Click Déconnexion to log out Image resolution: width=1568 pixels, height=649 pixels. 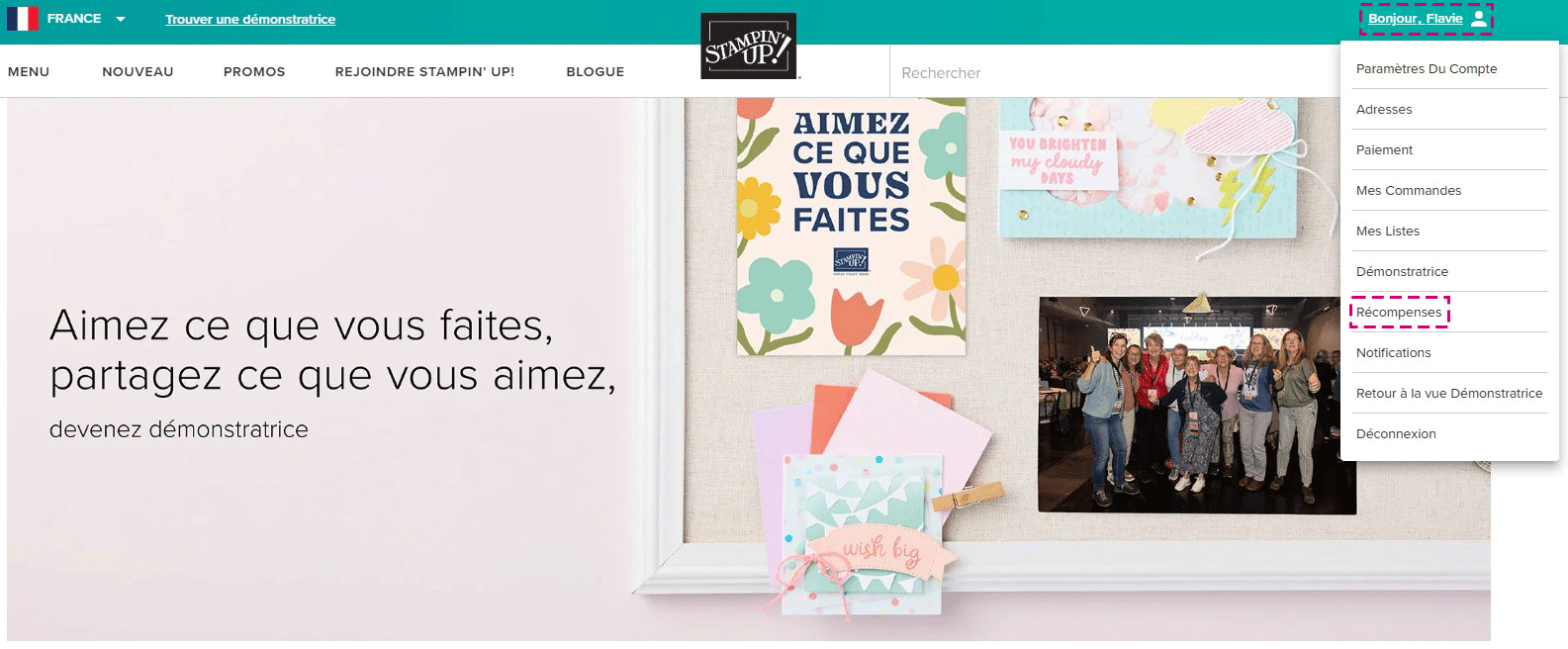point(1396,433)
